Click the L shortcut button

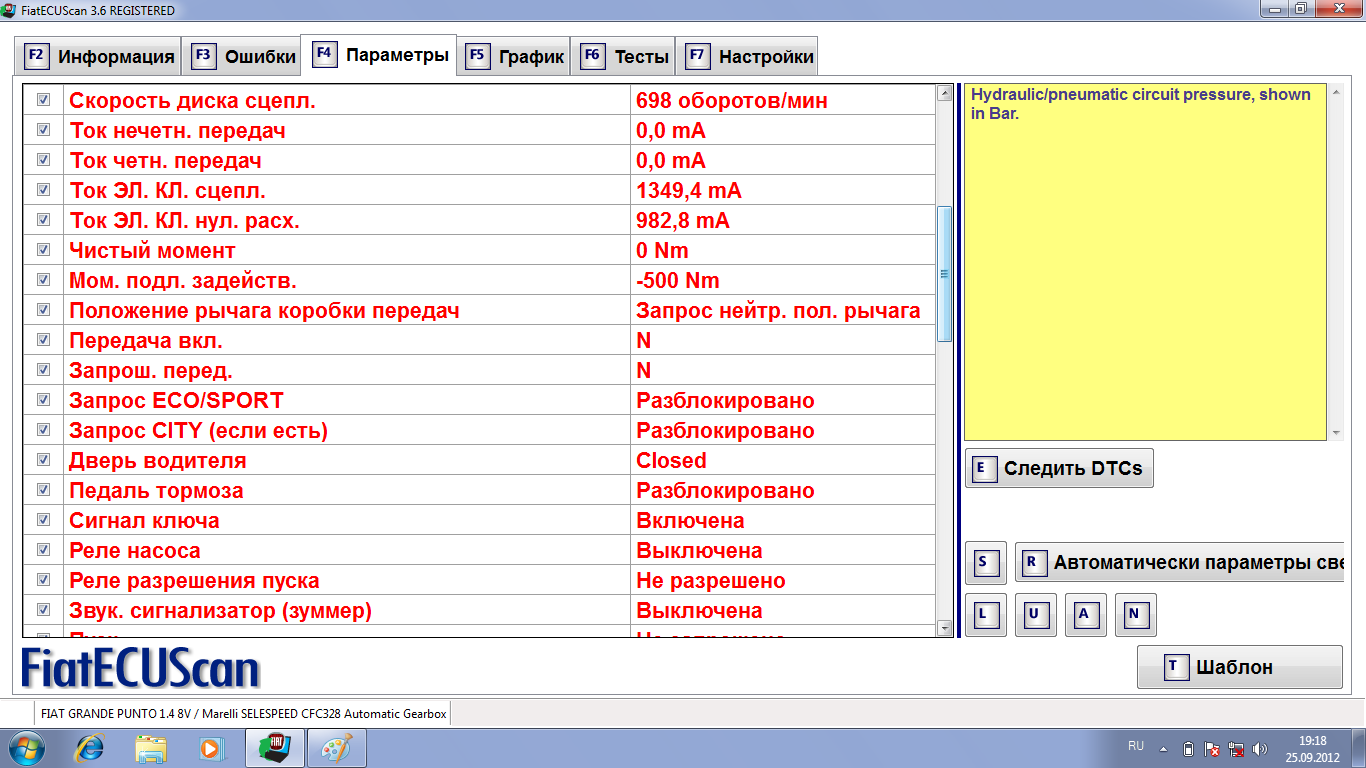point(985,615)
